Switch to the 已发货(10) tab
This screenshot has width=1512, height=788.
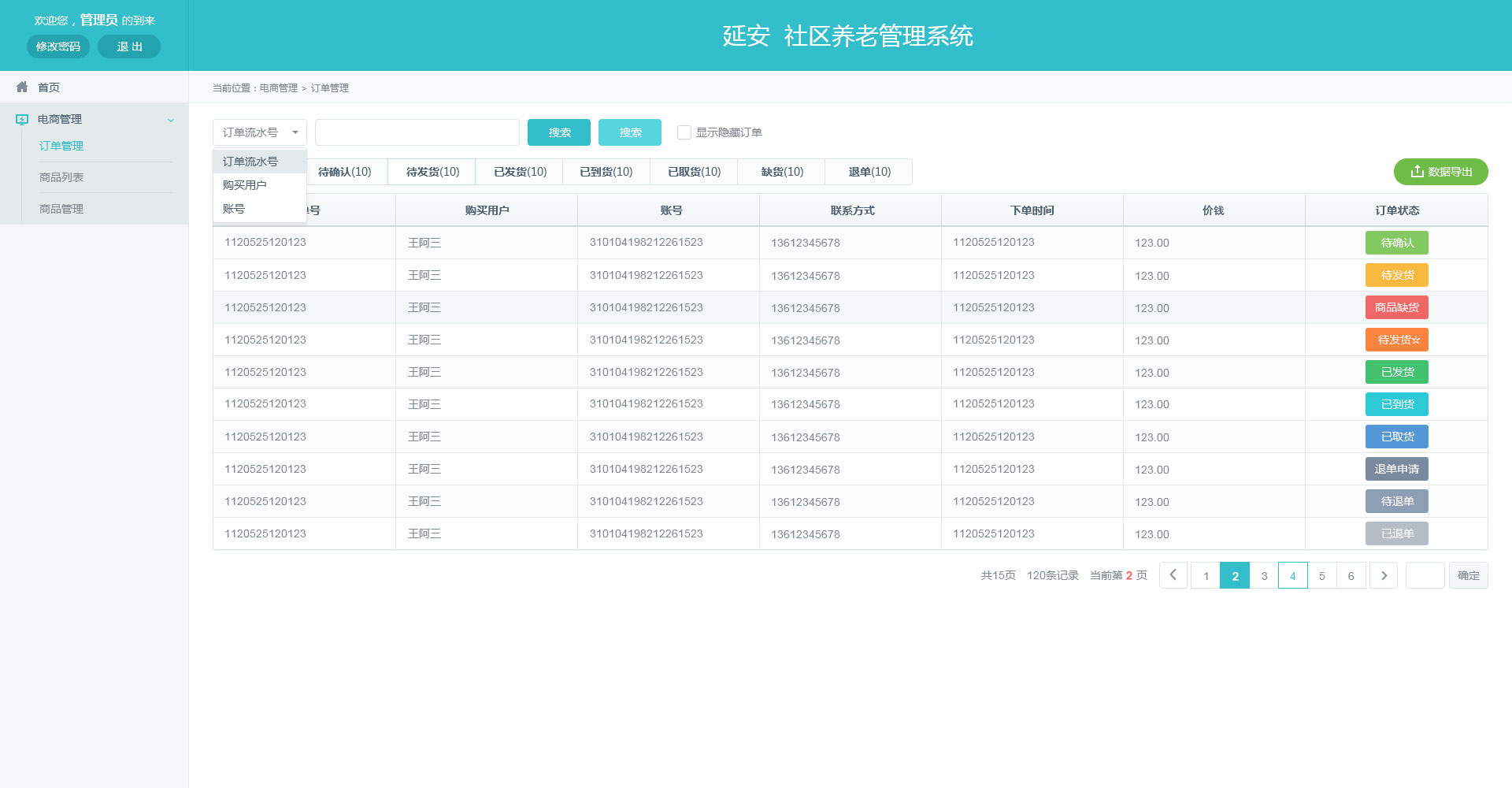click(520, 172)
